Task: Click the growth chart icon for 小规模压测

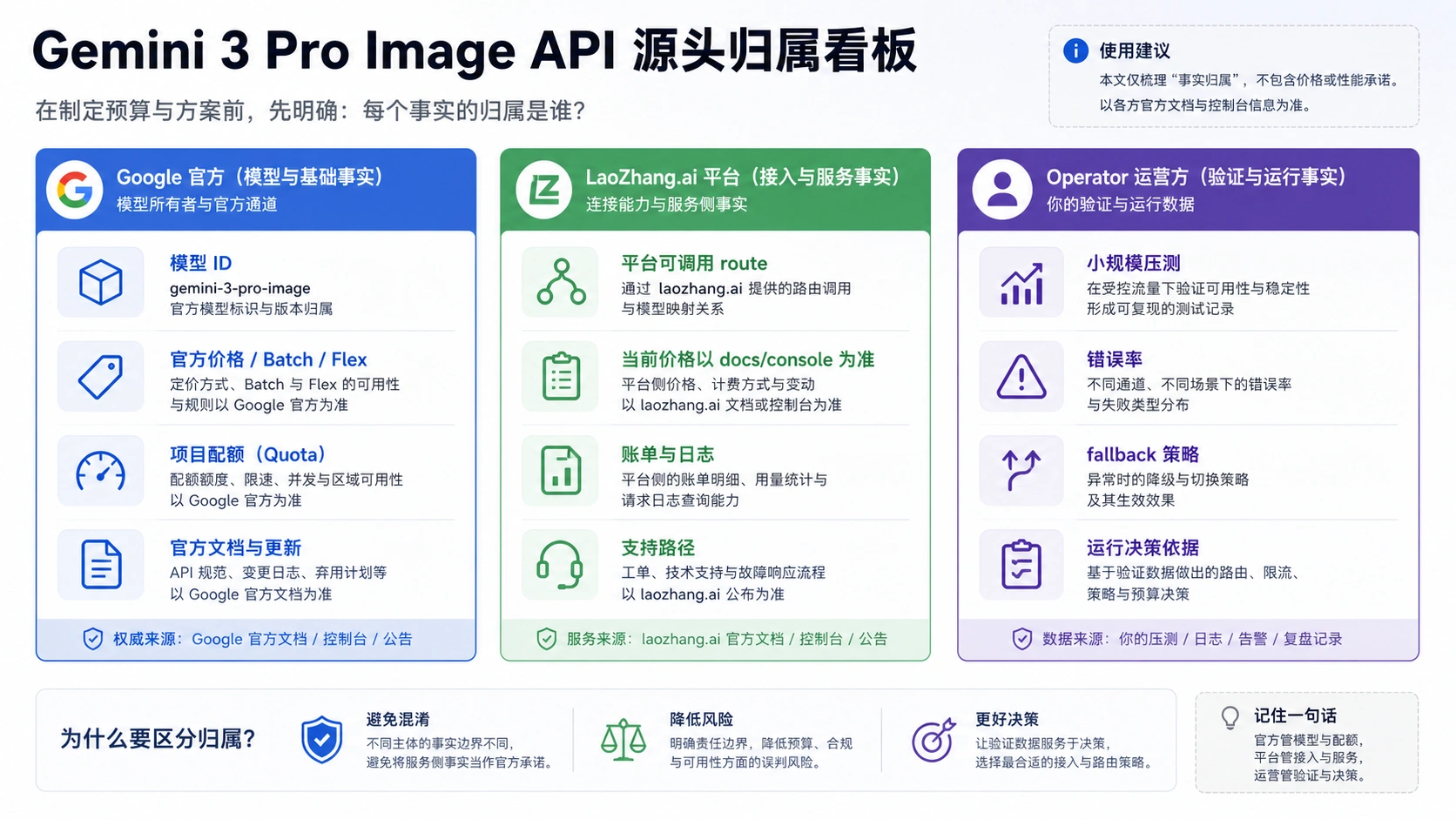Action: [1022, 283]
